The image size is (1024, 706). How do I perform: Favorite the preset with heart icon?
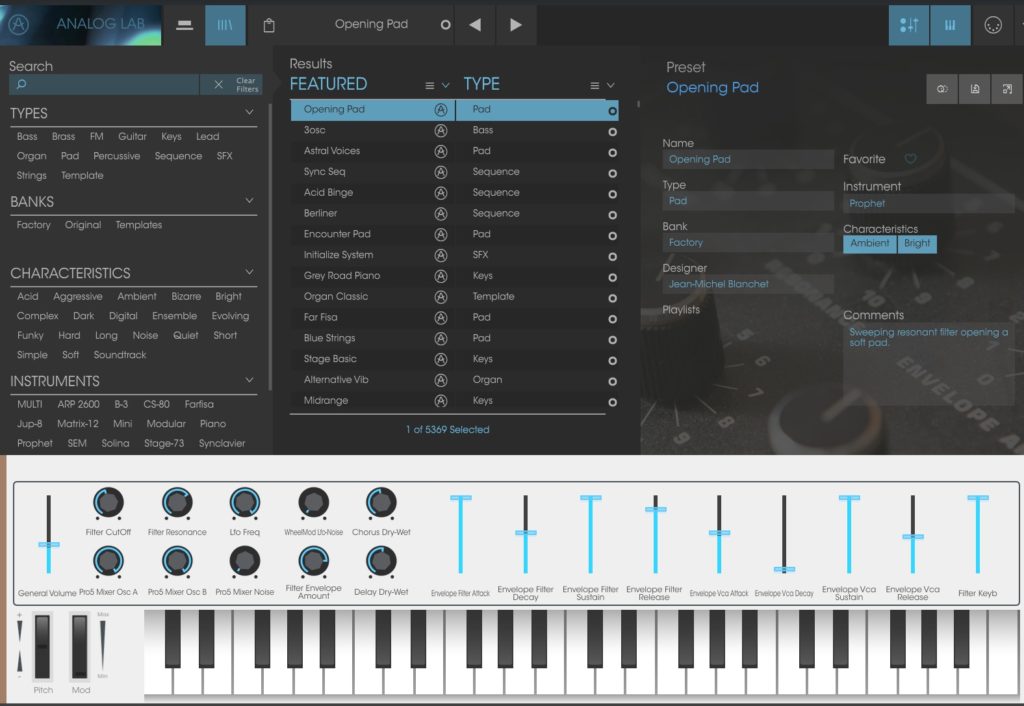click(x=910, y=159)
